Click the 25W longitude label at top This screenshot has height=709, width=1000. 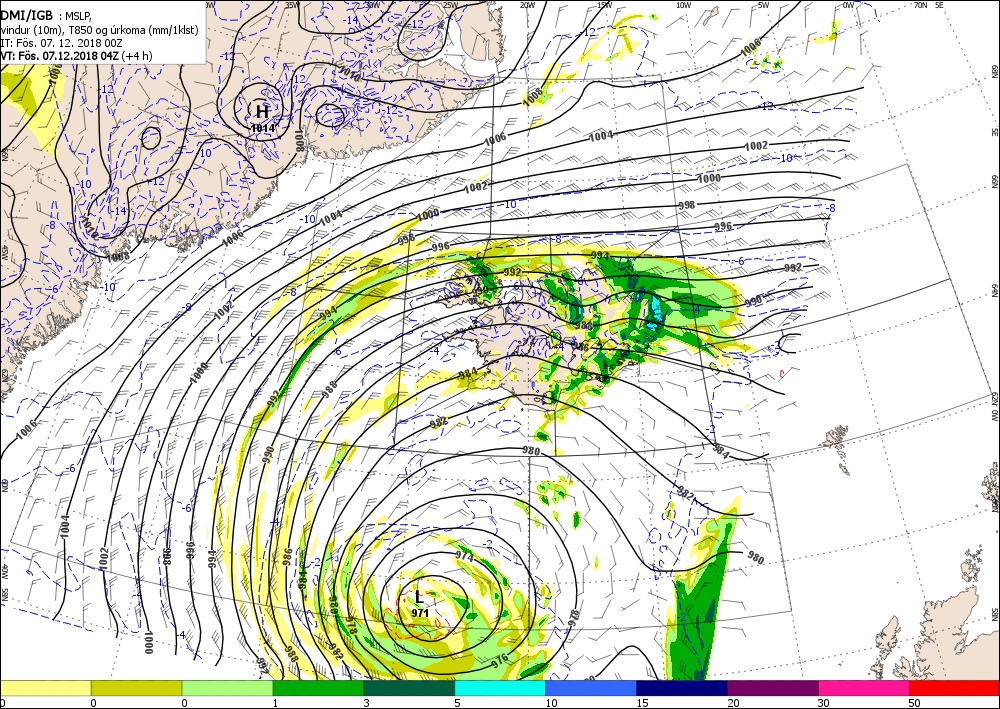(x=450, y=5)
